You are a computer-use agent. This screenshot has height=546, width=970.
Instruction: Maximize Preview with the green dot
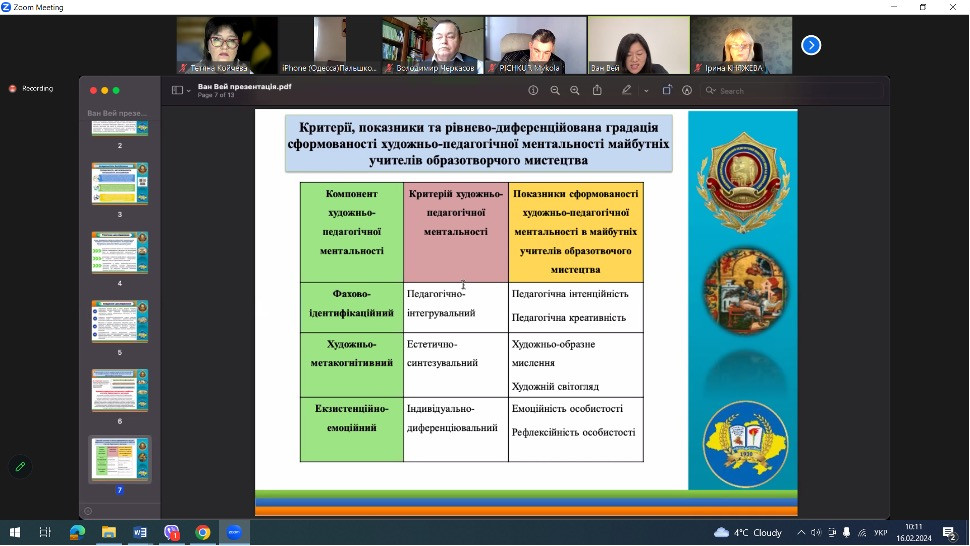tap(116, 90)
